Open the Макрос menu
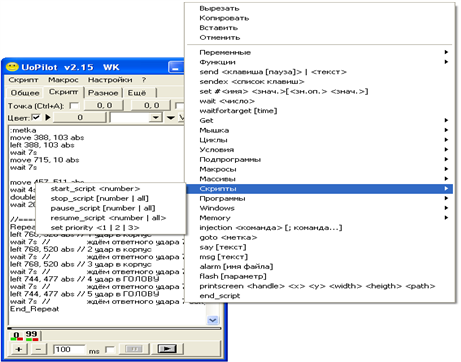The image size is (461, 362). point(63,80)
